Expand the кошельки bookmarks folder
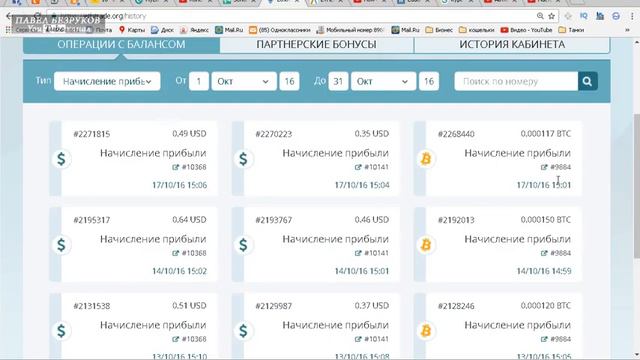The height and width of the screenshot is (360, 640). tap(477, 30)
